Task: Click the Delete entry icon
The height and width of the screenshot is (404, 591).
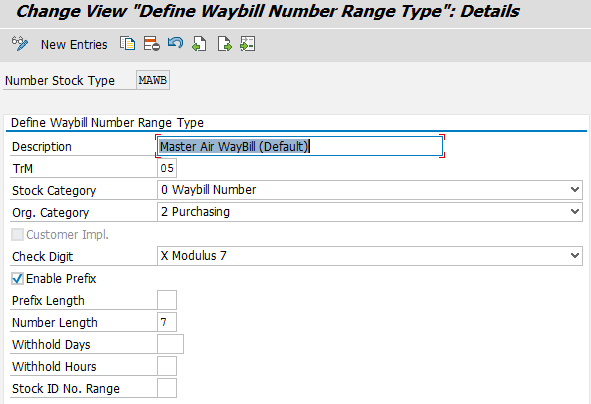Action: tap(152, 44)
